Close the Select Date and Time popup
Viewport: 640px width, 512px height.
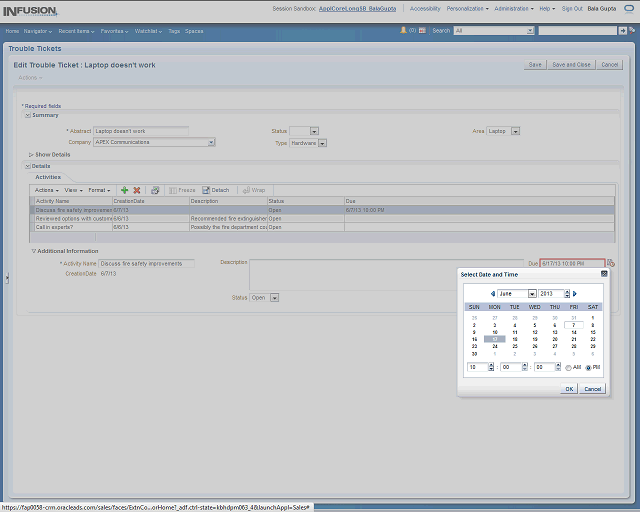point(604,273)
